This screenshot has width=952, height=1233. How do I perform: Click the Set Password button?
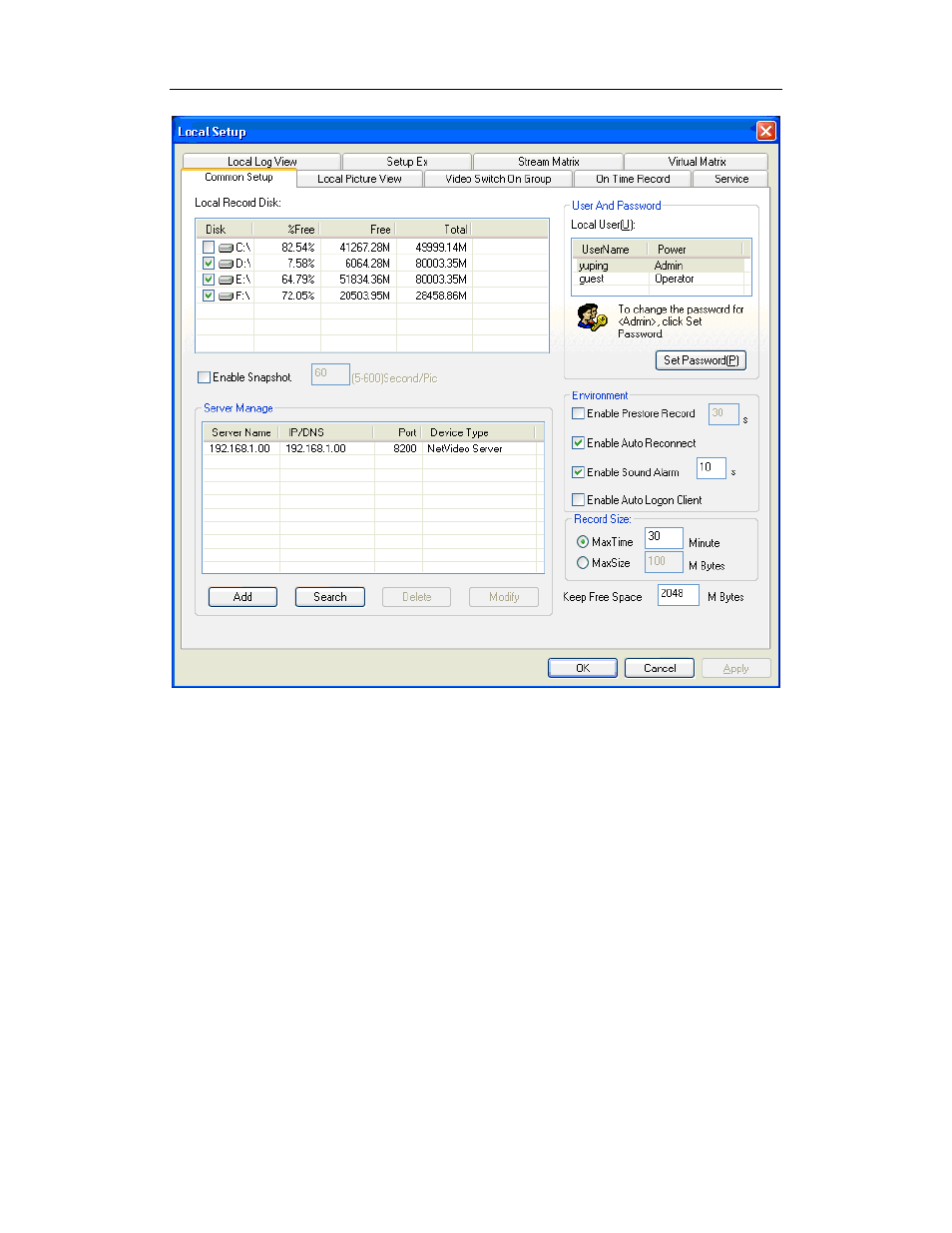coord(701,360)
